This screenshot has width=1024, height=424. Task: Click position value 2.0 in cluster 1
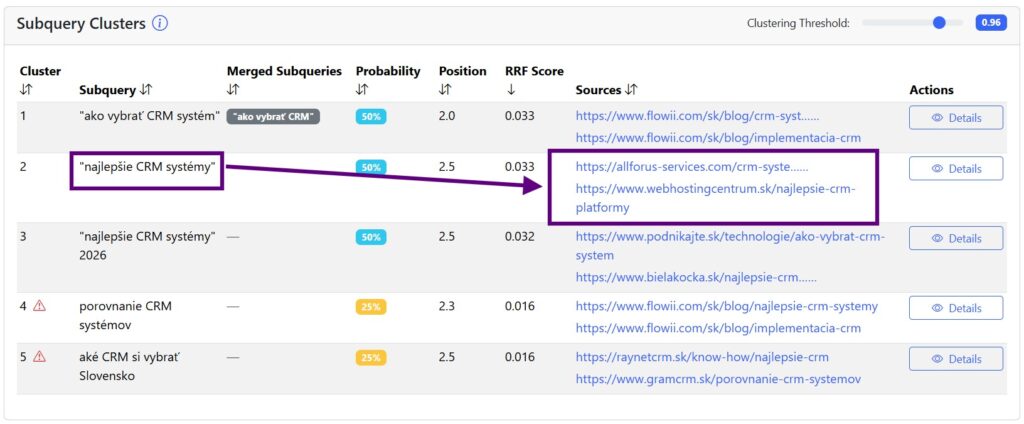(x=447, y=116)
